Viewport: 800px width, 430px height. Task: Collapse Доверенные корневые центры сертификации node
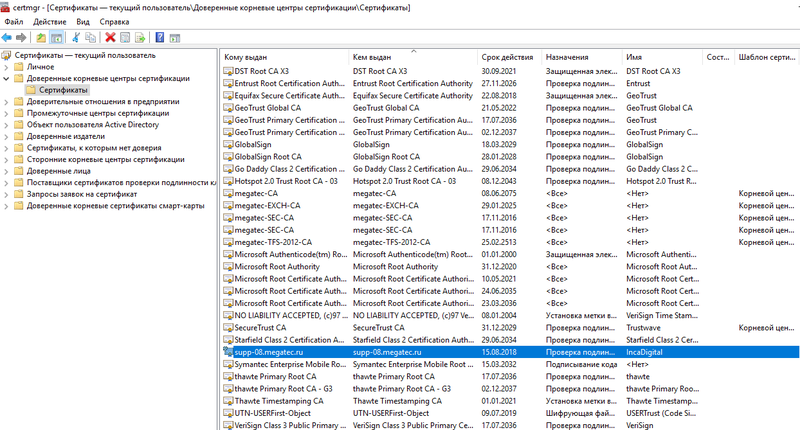(x=6, y=78)
